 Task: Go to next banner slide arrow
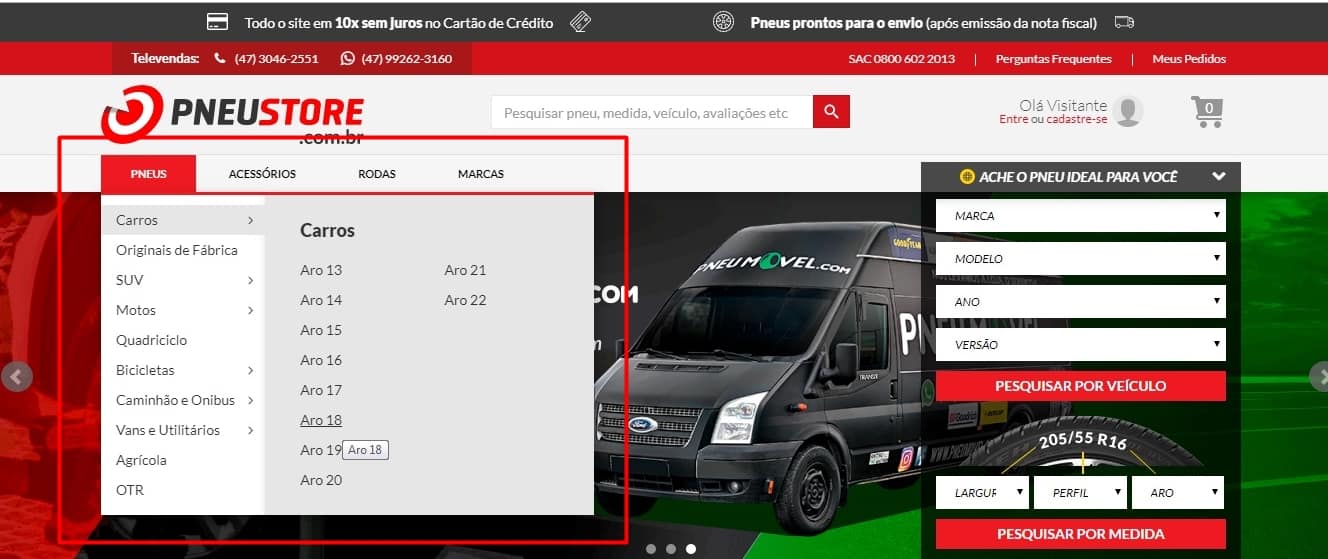coord(1318,376)
